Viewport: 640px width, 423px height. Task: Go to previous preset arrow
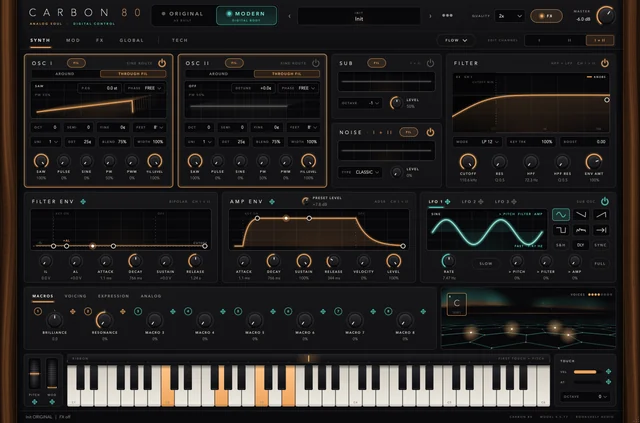(x=290, y=16)
